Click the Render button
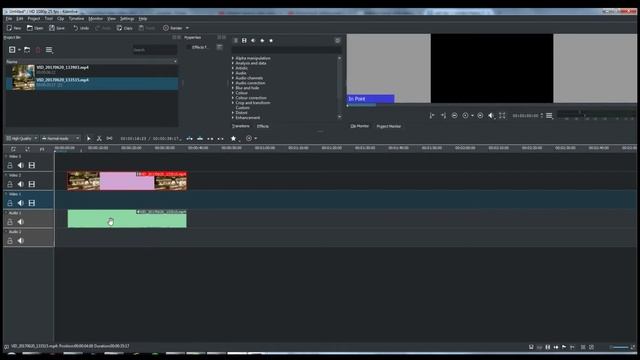Viewport: 640px width, 360px height. point(173,28)
